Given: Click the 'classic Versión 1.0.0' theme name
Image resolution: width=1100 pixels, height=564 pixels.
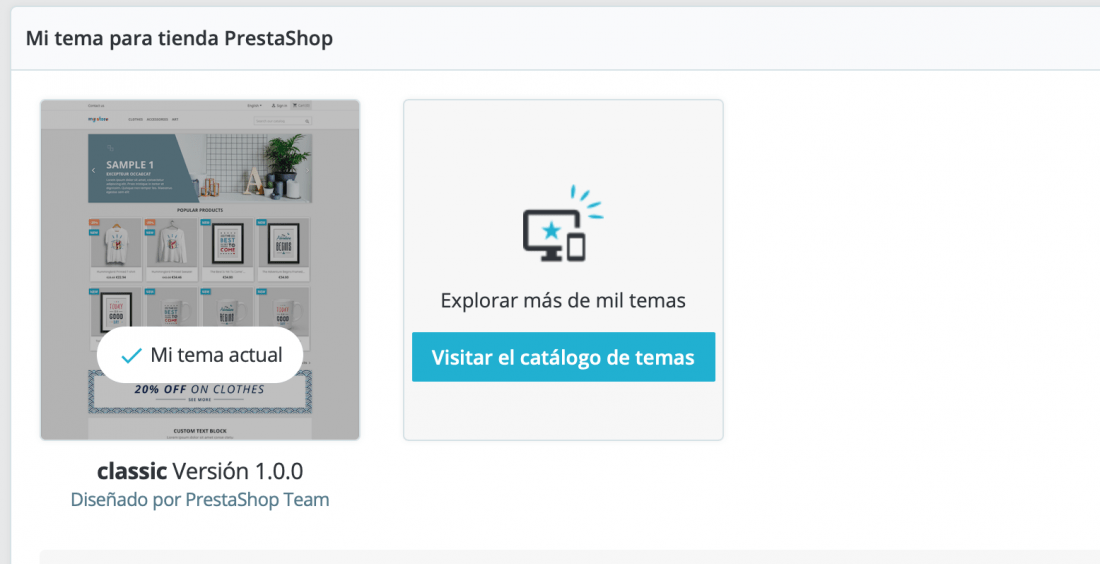Looking at the screenshot, I should click(x=200, y=471).
